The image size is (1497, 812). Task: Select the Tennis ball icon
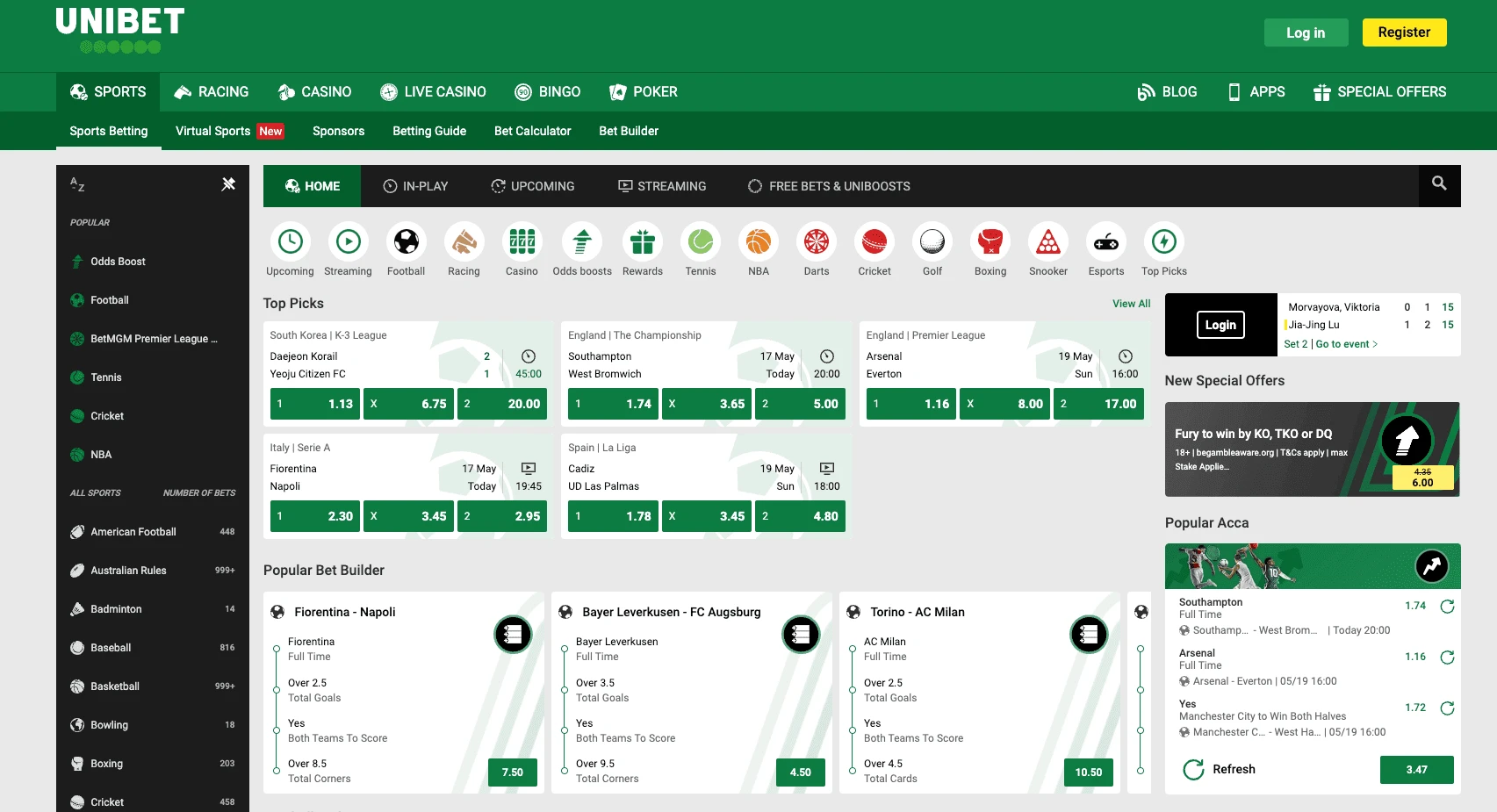[x=701, y=241]
